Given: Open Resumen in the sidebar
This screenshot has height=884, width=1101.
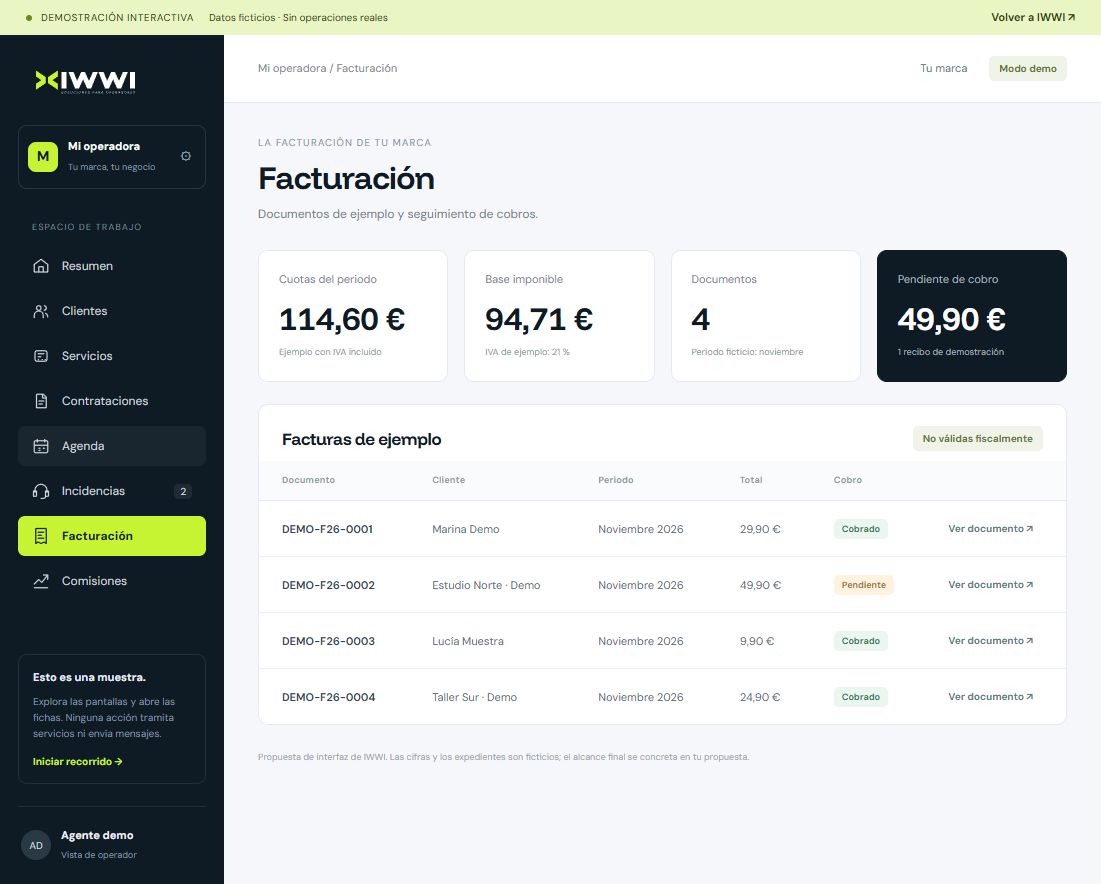Looking at the screenshot, I should pos(112,266).
